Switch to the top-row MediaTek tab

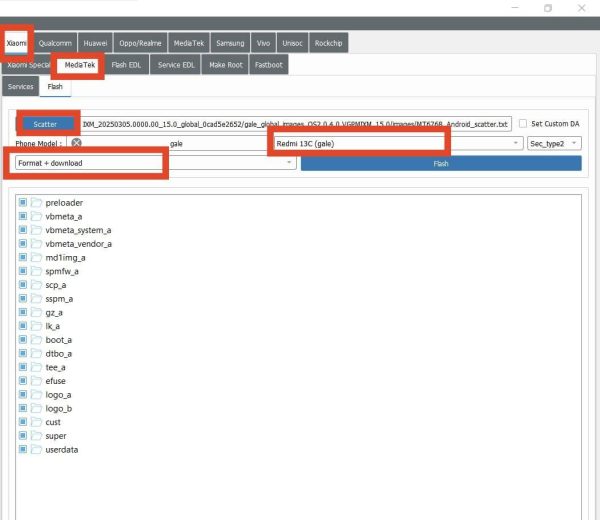pyautogui.click(x=189, y=43)
